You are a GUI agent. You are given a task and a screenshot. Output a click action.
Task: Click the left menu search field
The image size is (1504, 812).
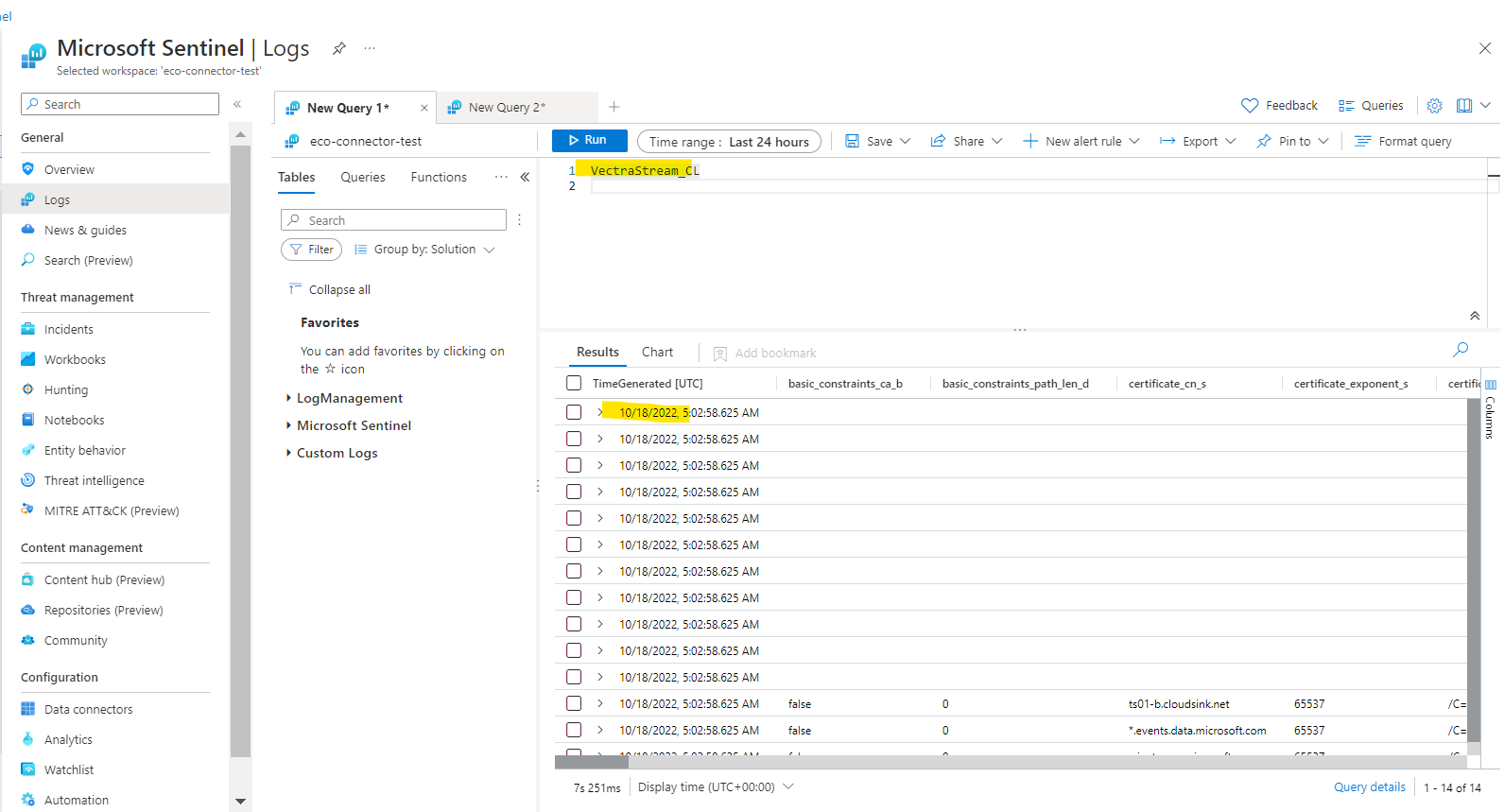point(120,104)
